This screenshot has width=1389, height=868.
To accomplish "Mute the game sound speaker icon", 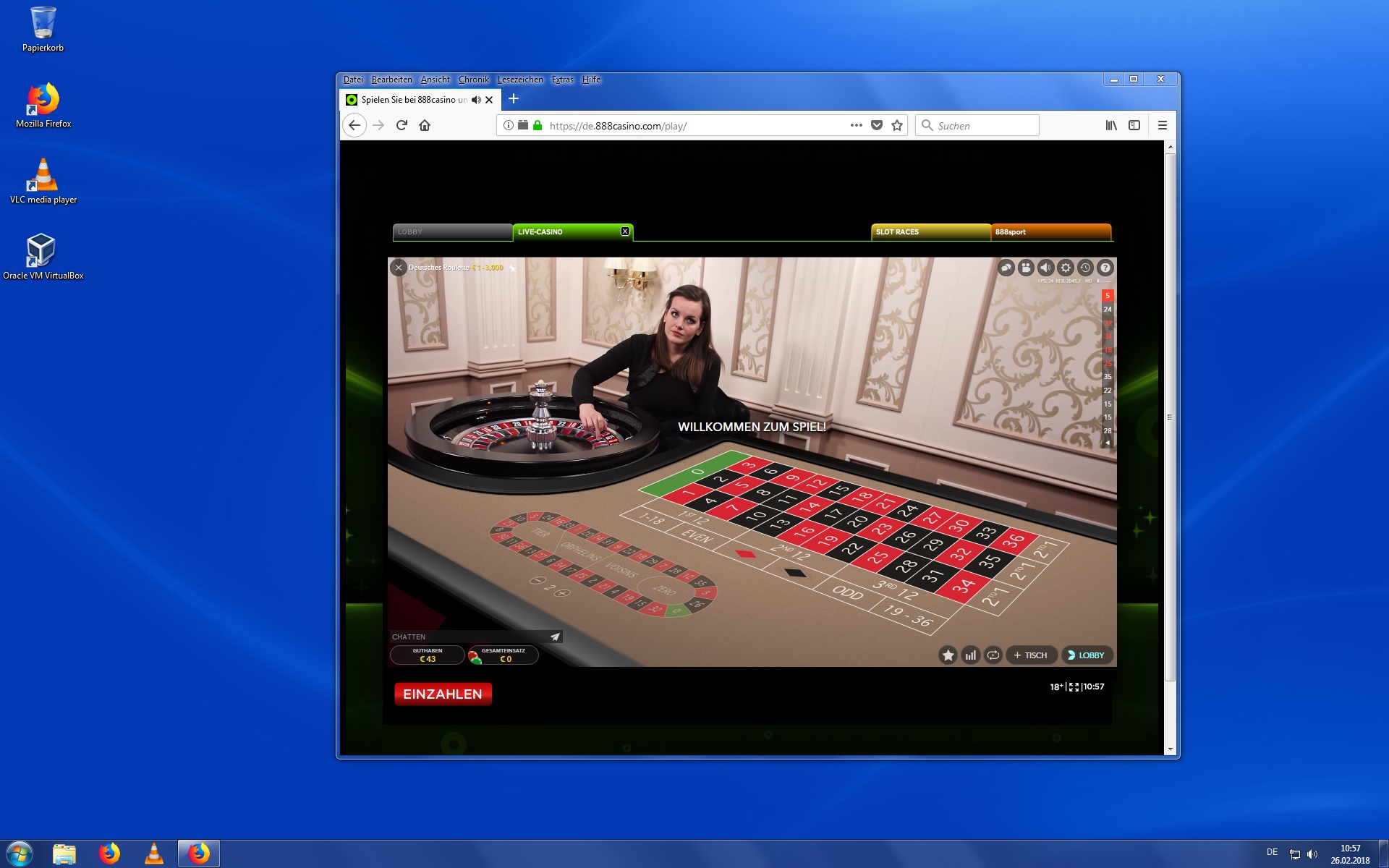I will 1045,268.
